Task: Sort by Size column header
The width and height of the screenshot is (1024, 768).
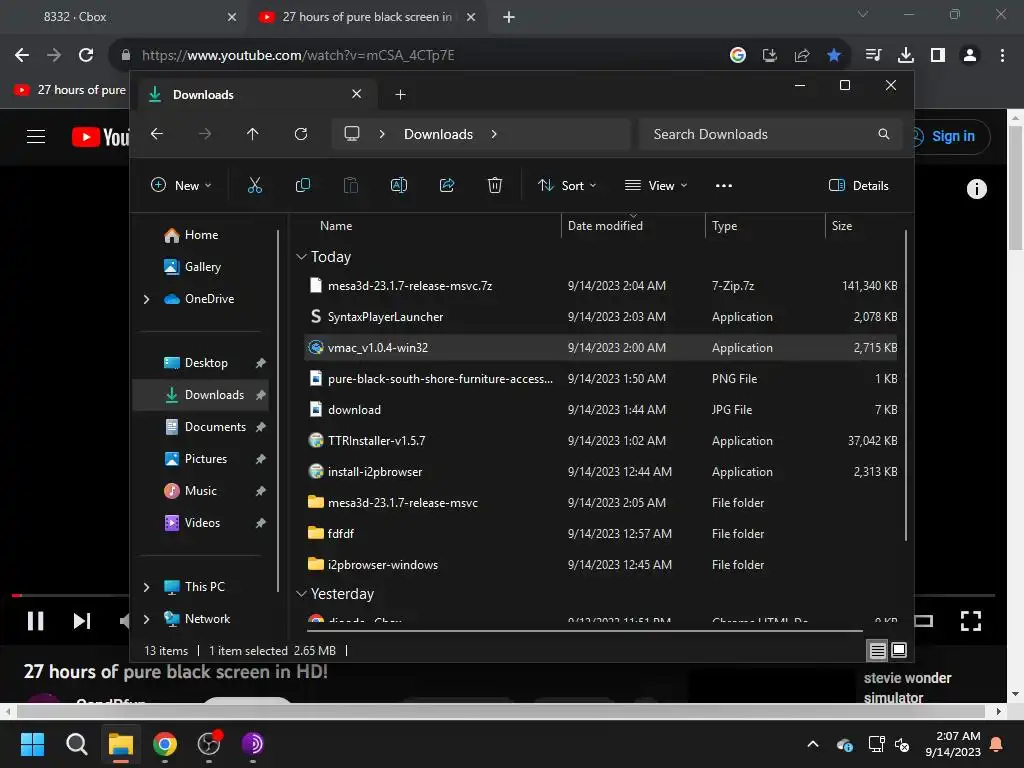Action: coord(842,226)
